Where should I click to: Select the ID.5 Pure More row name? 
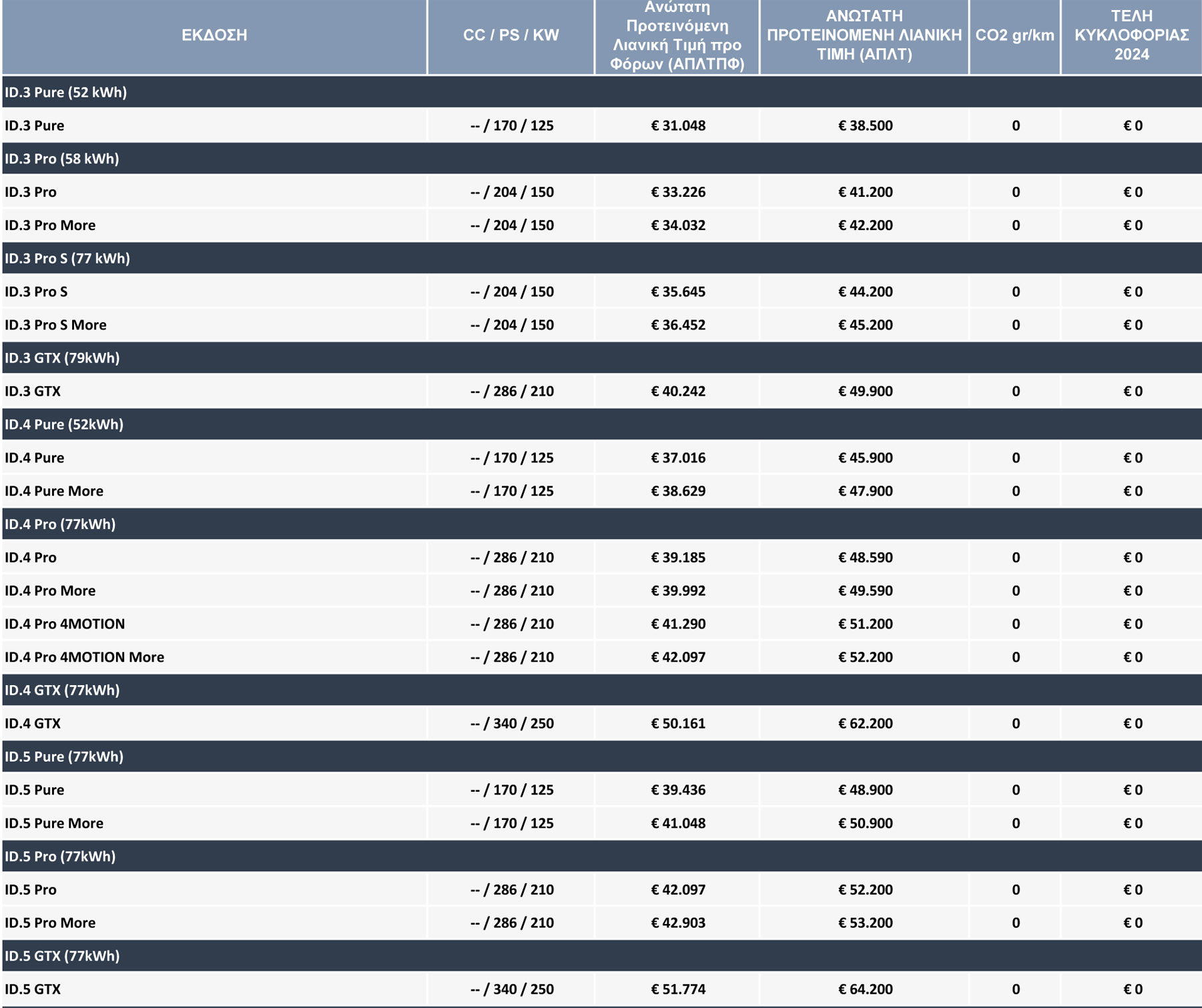(54, 823)
